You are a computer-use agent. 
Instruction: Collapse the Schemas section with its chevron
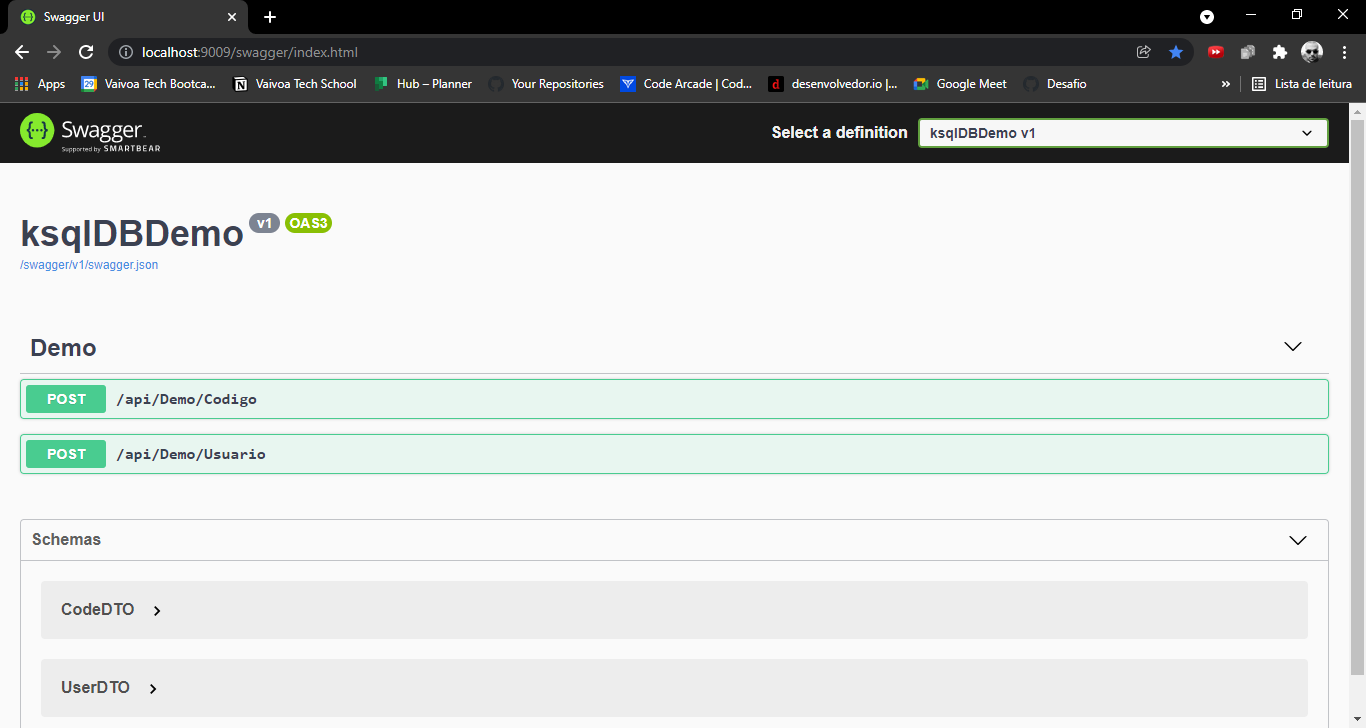click(1298, 540)
